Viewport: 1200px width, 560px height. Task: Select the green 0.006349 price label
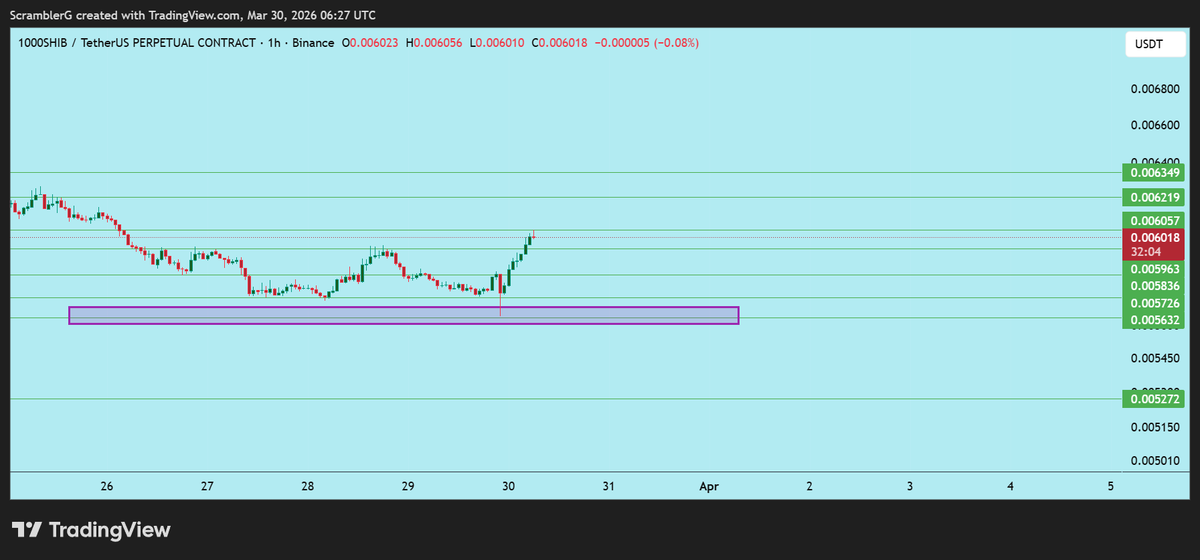pos(1155,173)
